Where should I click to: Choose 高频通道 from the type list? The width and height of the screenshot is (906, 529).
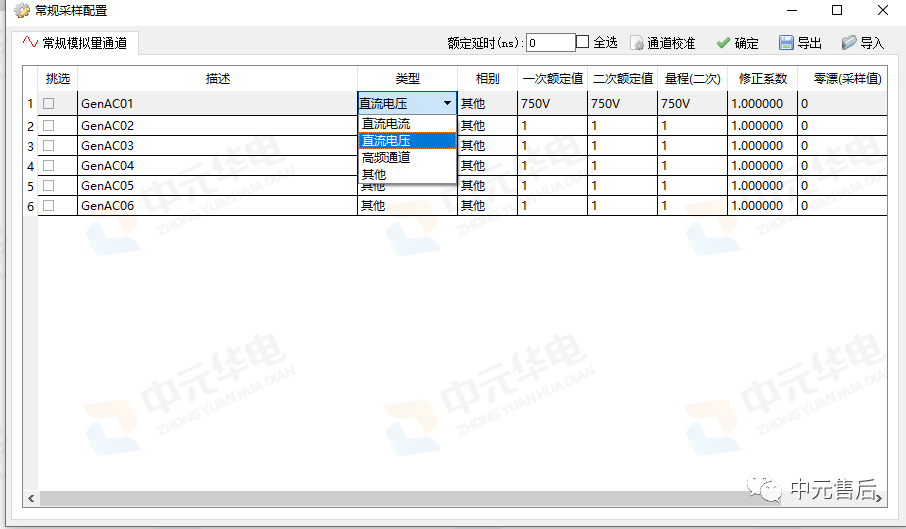tap(407, 157)
